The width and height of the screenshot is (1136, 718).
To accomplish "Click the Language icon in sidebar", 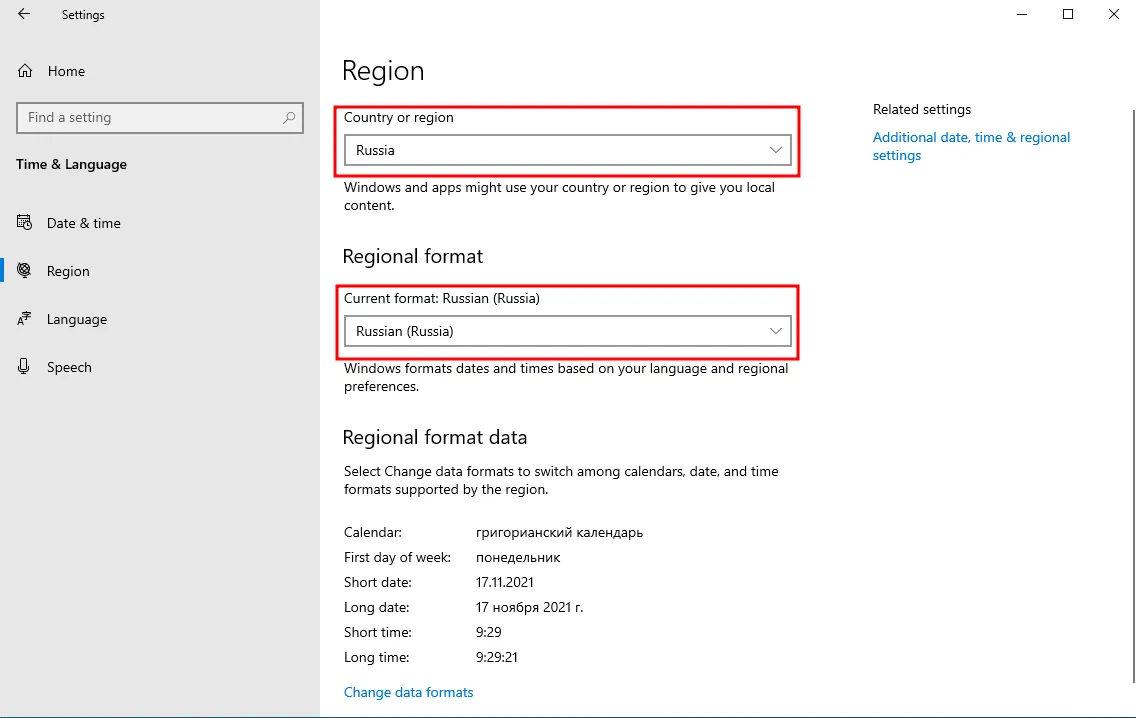I will (x=25, y=319).
